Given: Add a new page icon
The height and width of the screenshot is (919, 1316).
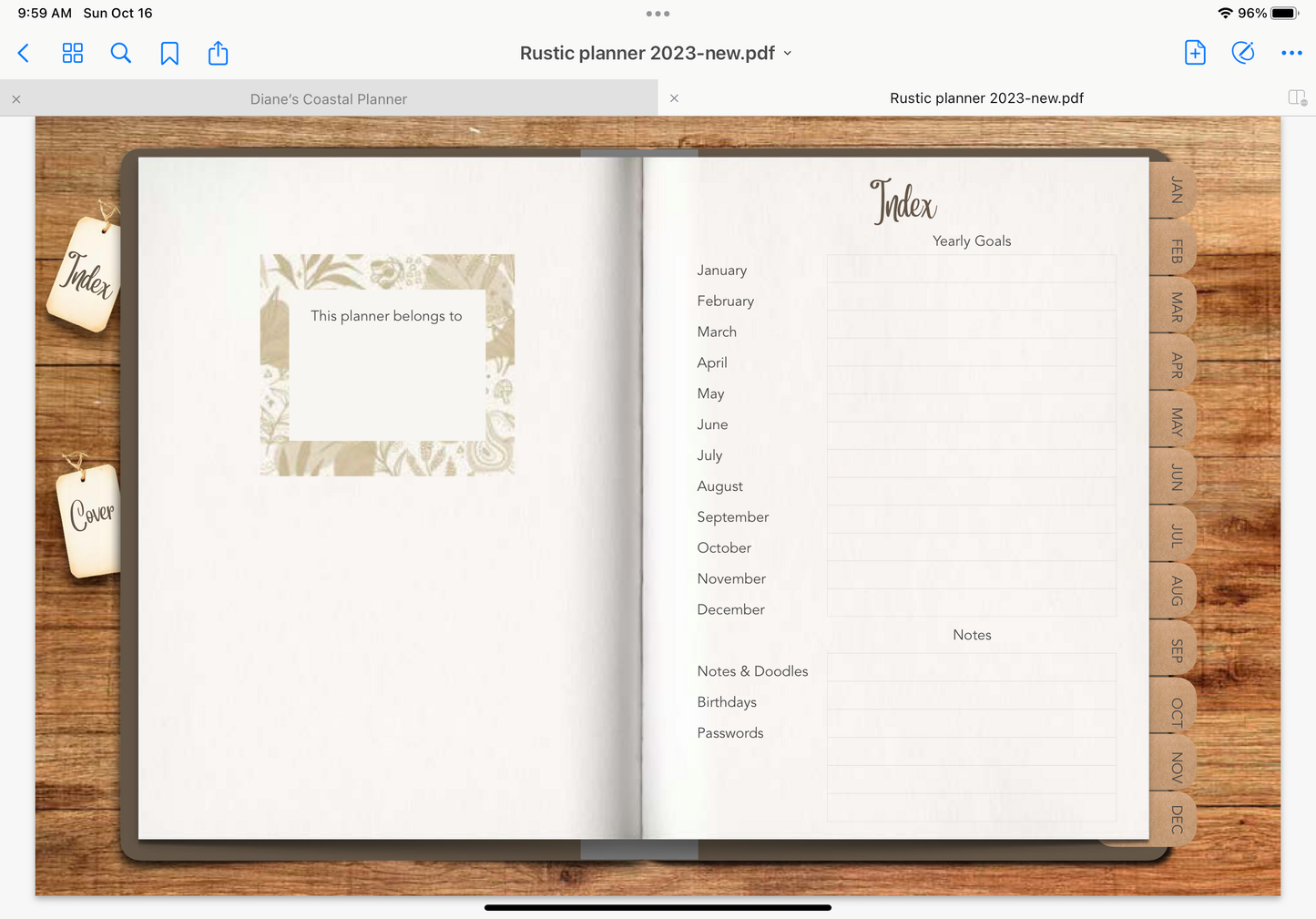Looking at the screenshot, I should (1195, 53).
